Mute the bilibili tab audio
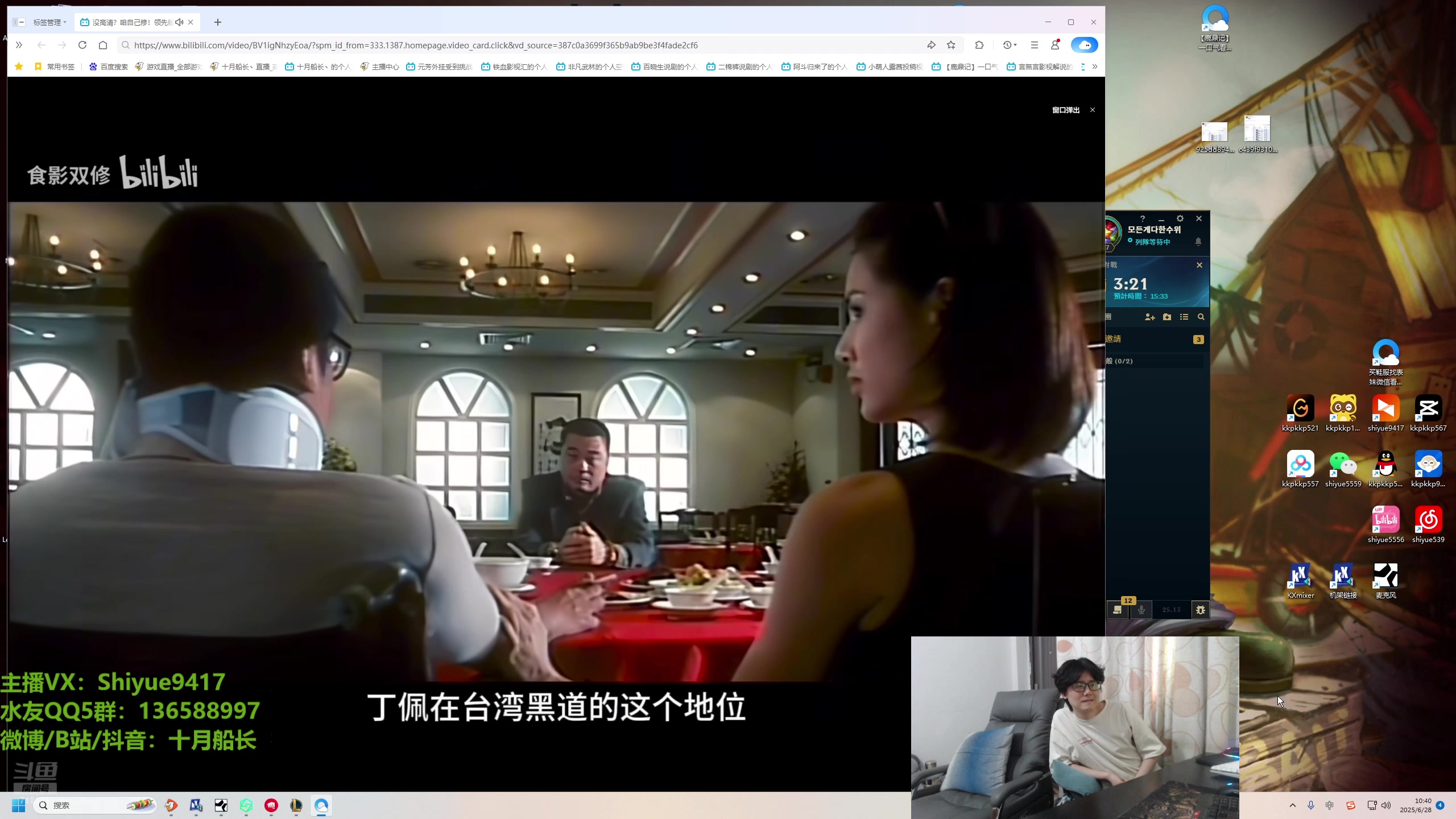Viewport: 1456px width, 819px height. point(179,22)
